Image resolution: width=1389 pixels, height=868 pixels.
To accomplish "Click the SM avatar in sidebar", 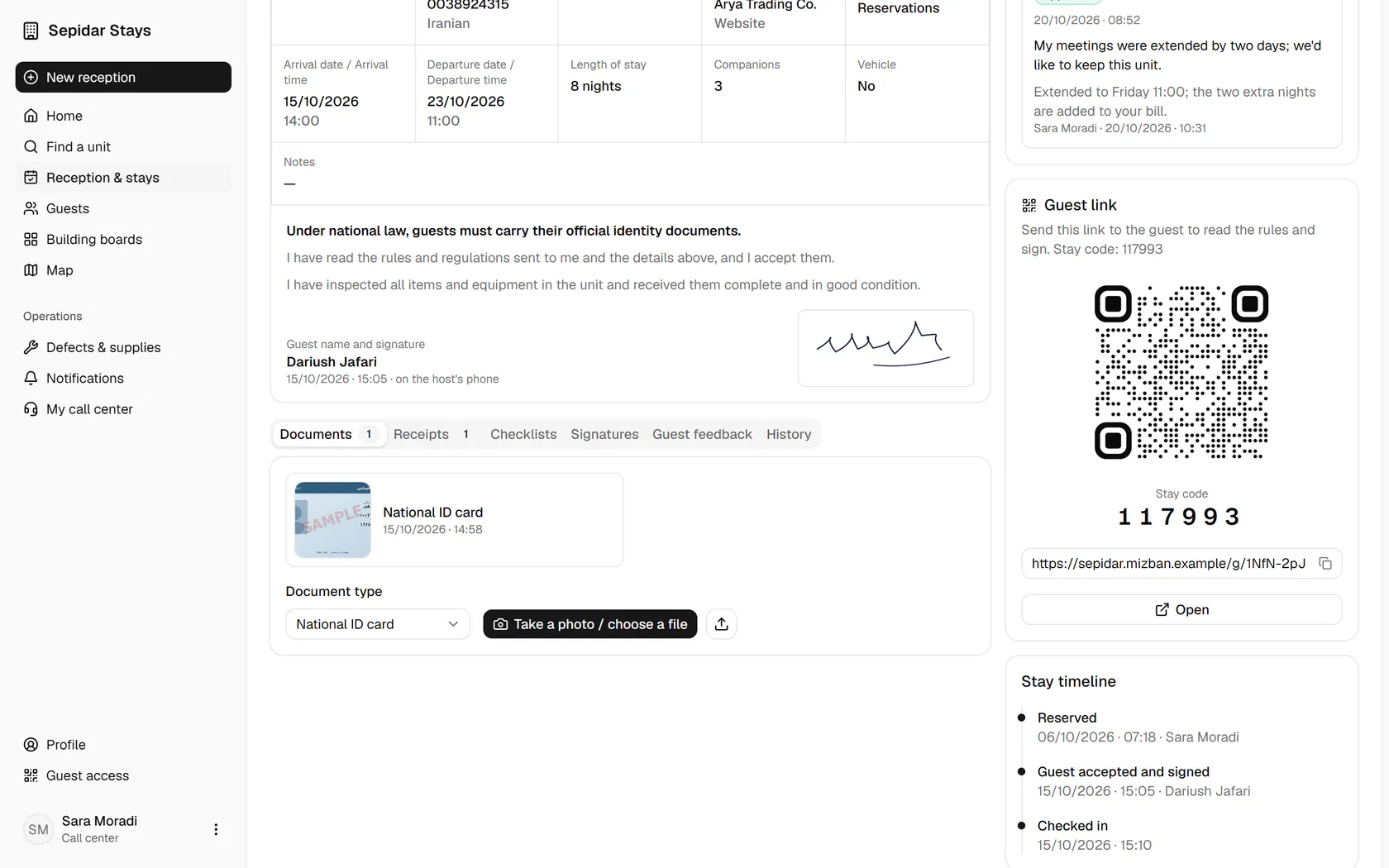I will pyautogui.click(x=38, y=829).
